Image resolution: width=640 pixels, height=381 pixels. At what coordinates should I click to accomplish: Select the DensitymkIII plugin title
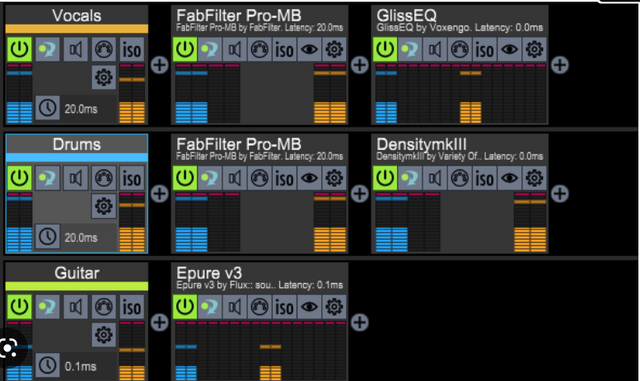pyautogui.click(x=421, y=144)
